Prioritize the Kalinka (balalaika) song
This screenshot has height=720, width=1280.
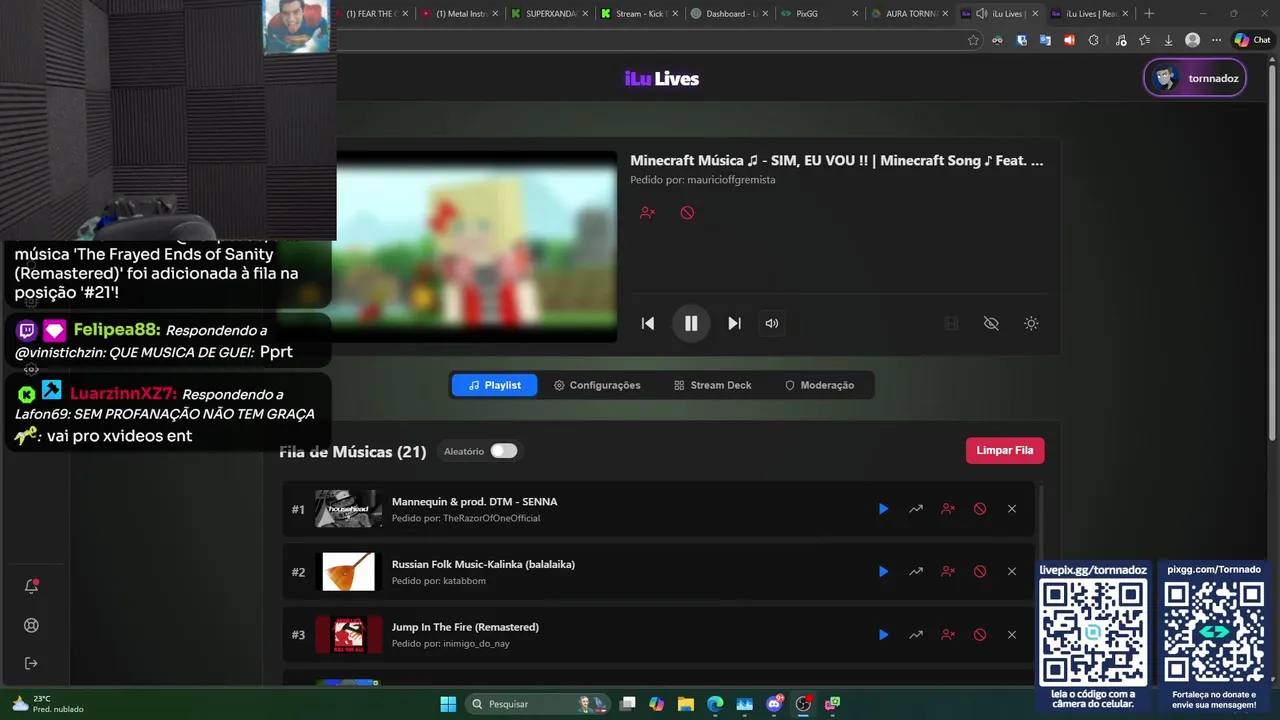916,572
